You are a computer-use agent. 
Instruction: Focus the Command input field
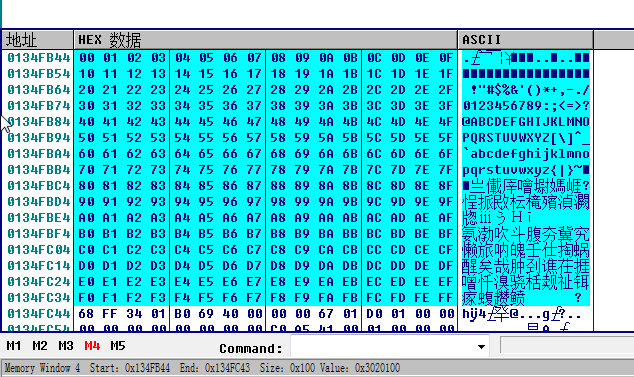[383, 347]
